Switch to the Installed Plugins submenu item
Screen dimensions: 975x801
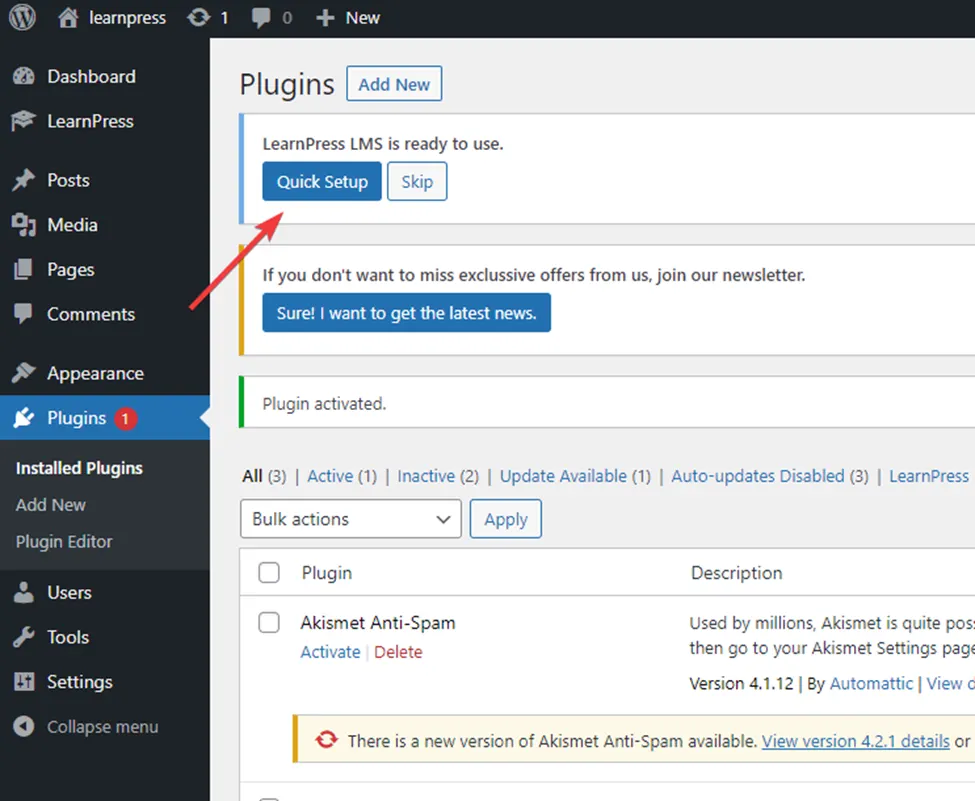pyautogui.click(x=78, y=467)
